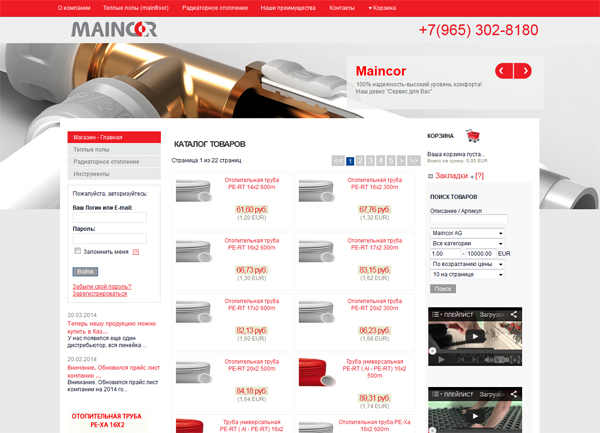This screenshot has height=433, width=600.
Task: Click Зарегистрироваться link
Action: click(x=99, y=294)
